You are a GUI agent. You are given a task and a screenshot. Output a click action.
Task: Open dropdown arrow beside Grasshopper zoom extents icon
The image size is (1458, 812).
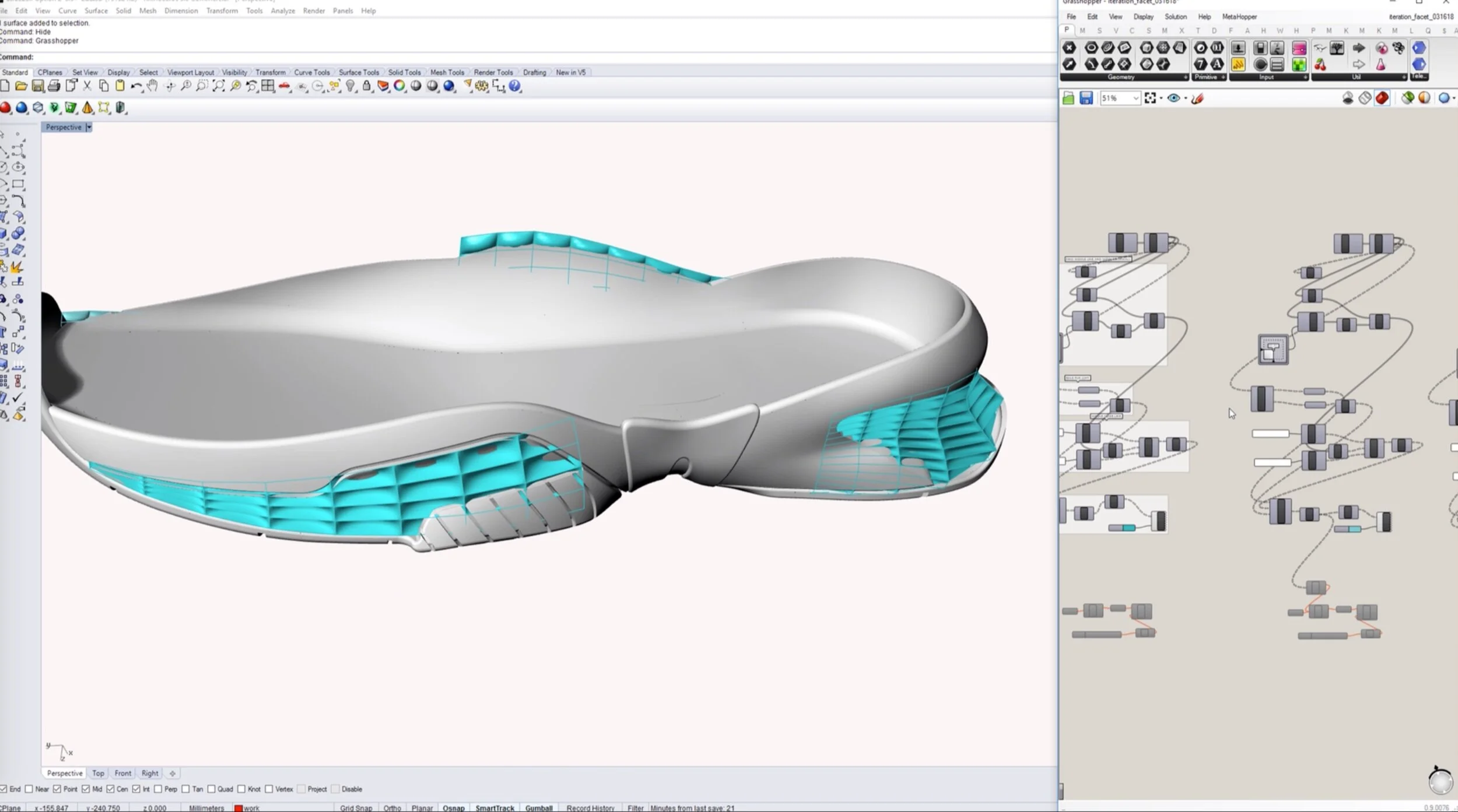[1161, 99]
